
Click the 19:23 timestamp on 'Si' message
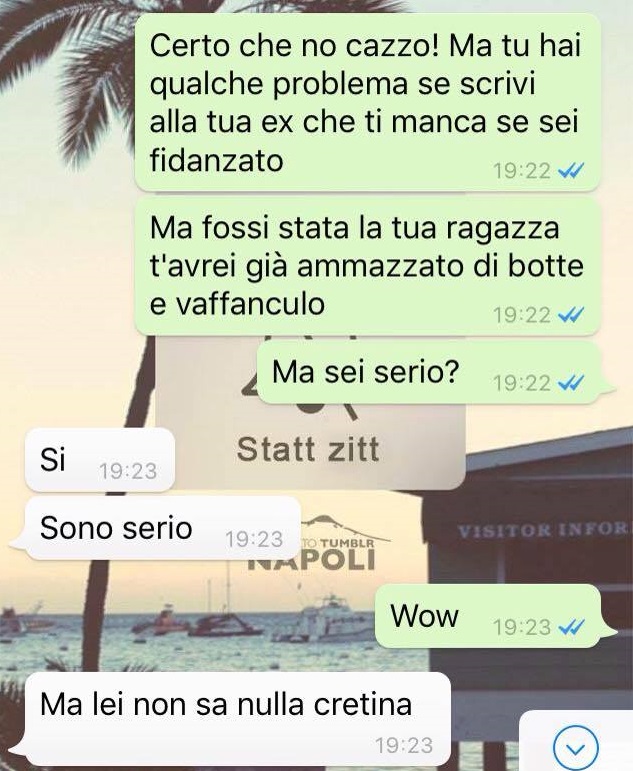[x=127, y=471]
